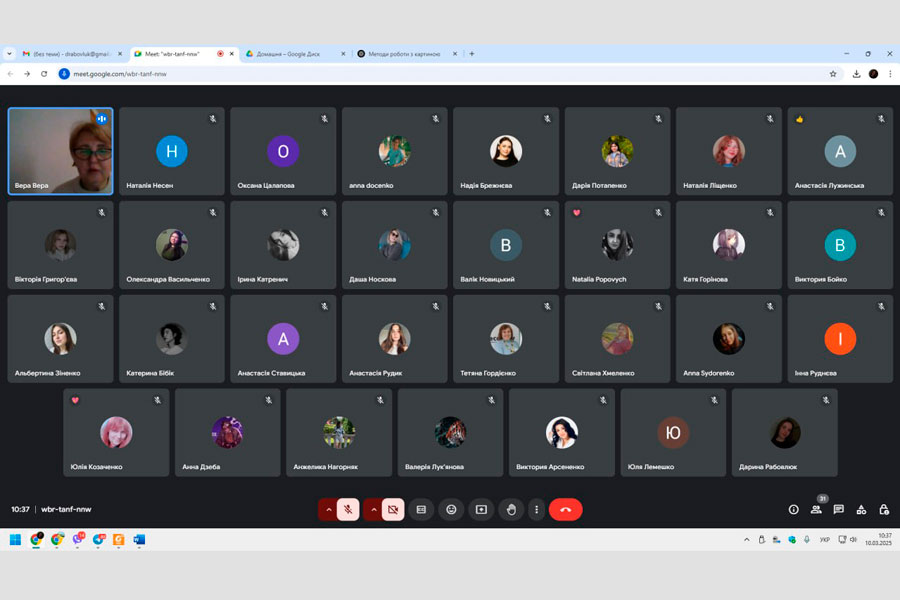Open the Activities panel
The image size is (900, 600).
point(862,509)
